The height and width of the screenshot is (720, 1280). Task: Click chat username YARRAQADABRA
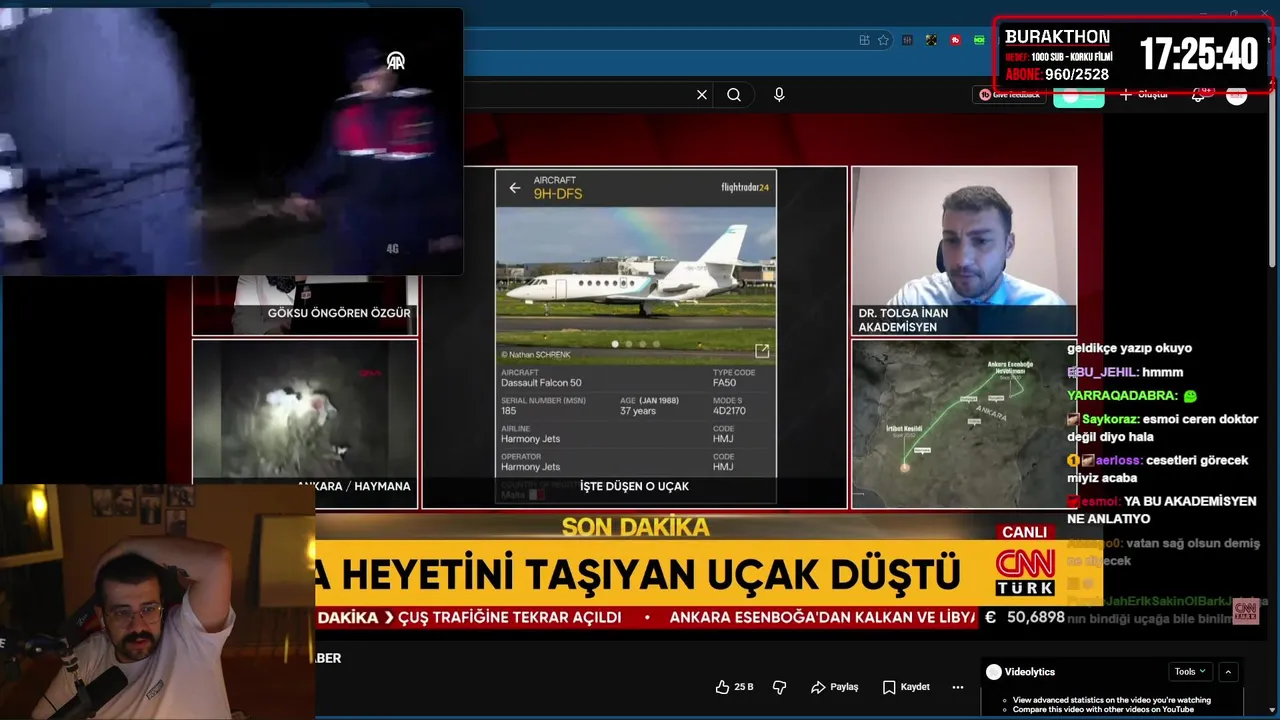[x=1120, y=396]
